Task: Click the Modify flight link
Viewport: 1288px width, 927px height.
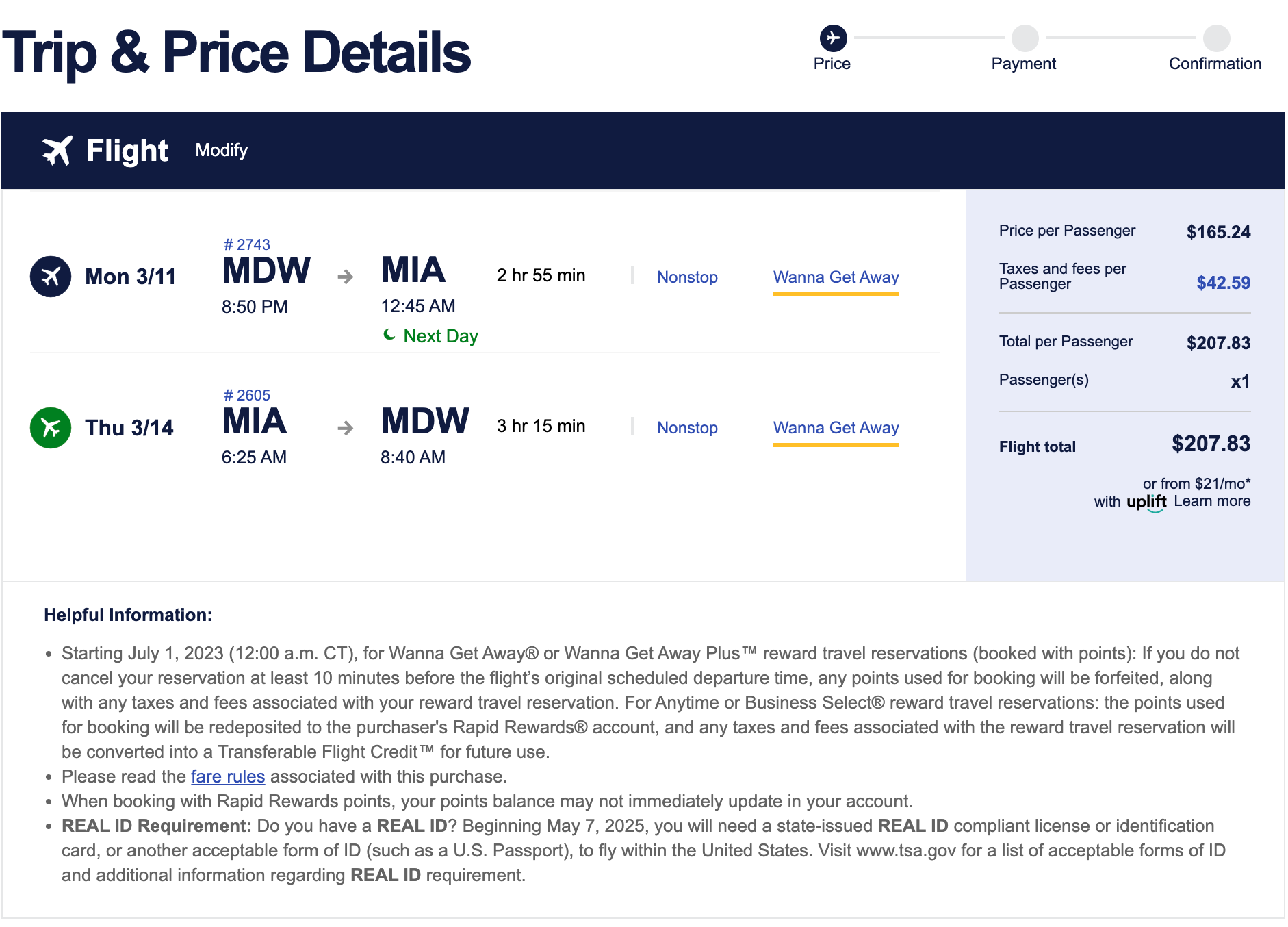Action: [221, 150]
